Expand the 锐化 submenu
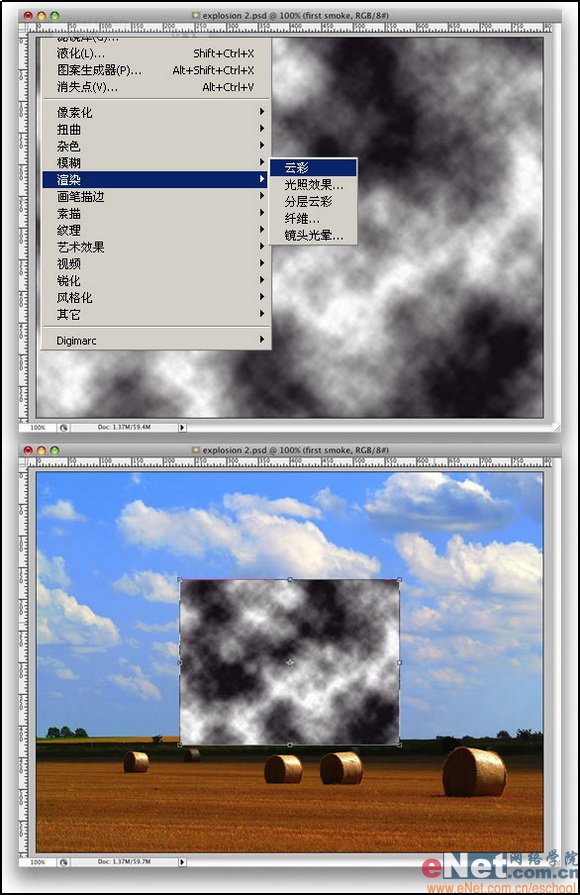The image size is (580, 895). tap(156, 280)
